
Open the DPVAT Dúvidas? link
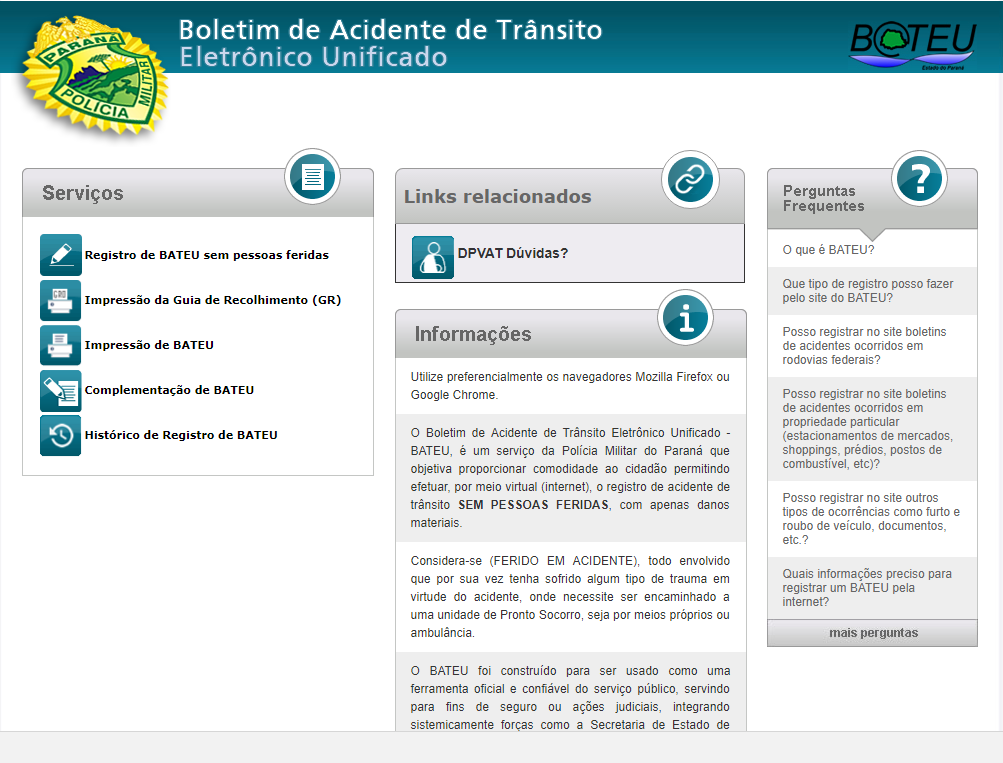[512, 254]
